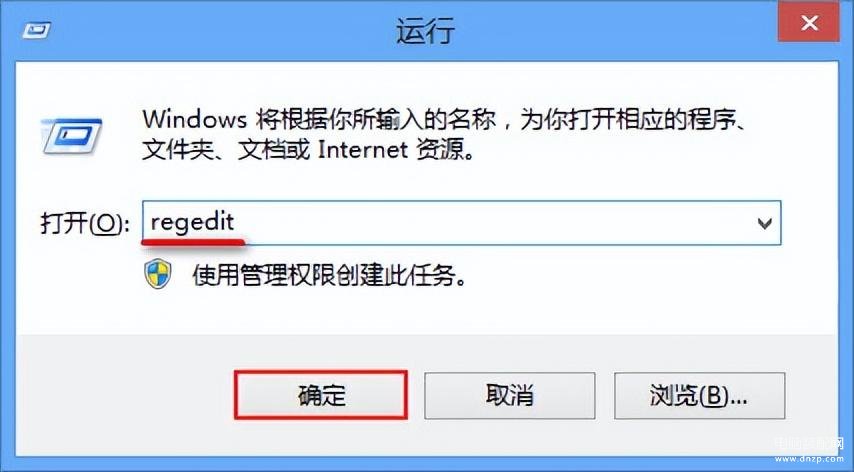
Task: Cancel the dialog via 取消 button
Action: click(509, 395)
